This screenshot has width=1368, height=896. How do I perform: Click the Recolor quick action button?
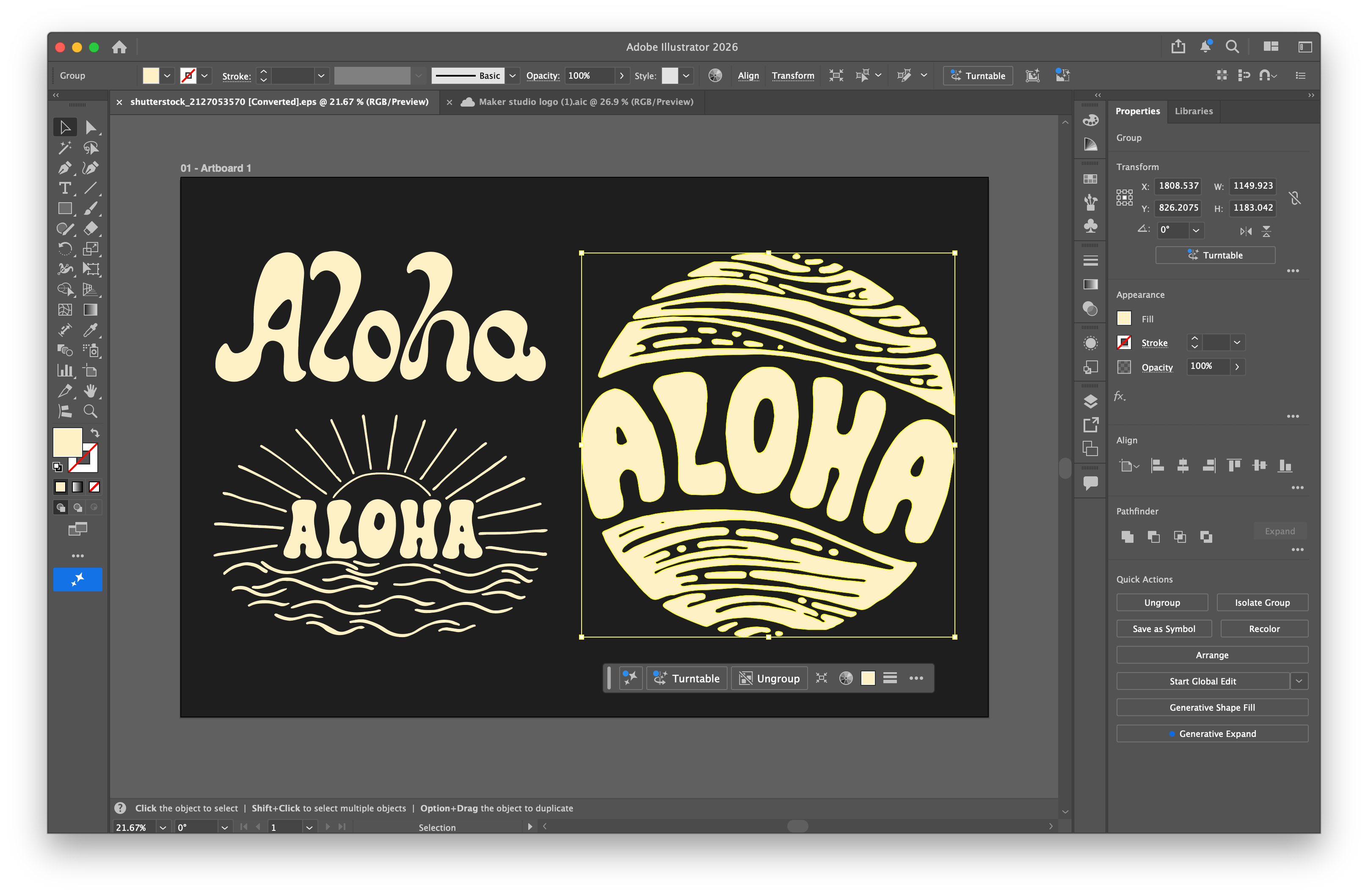tap(1264, 629)
